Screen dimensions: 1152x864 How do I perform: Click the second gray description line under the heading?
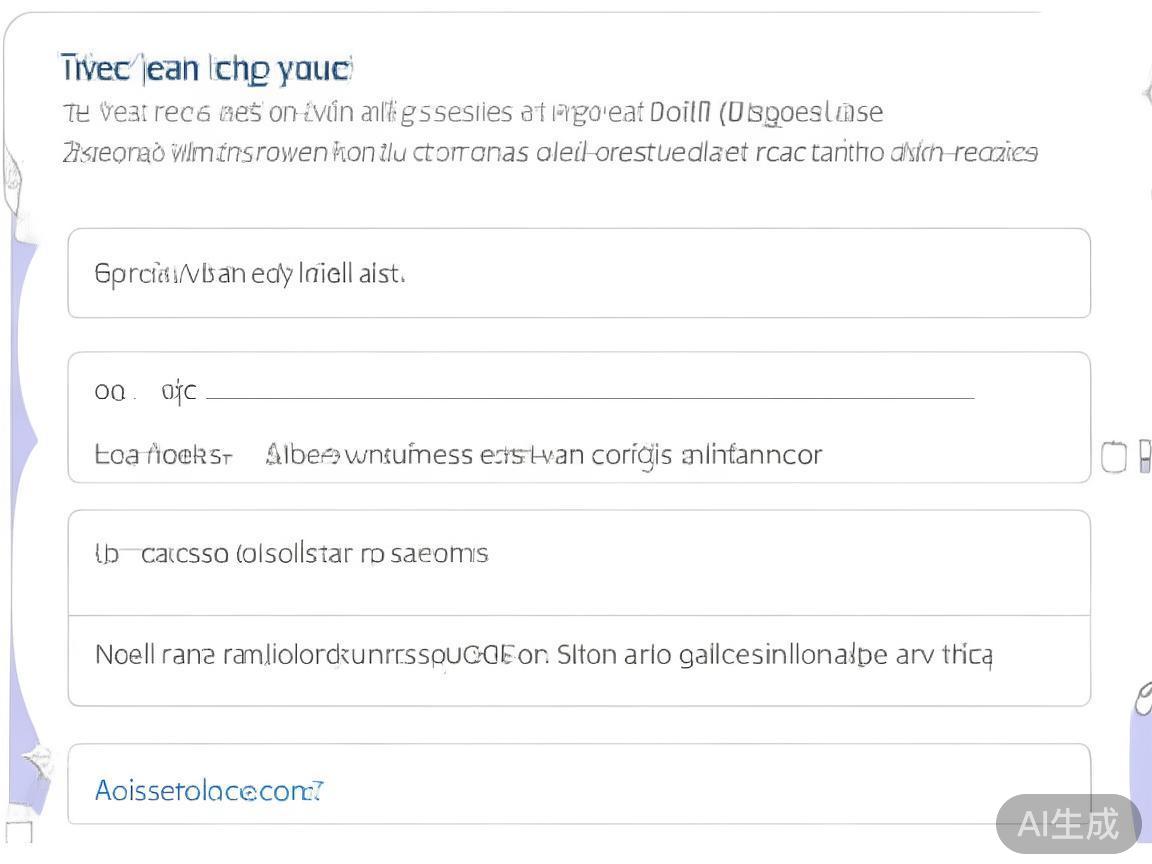pos(549,153)
